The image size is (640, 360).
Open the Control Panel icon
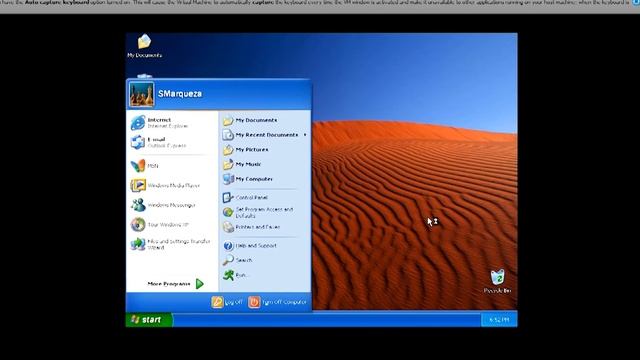click(x=228, y=198)
